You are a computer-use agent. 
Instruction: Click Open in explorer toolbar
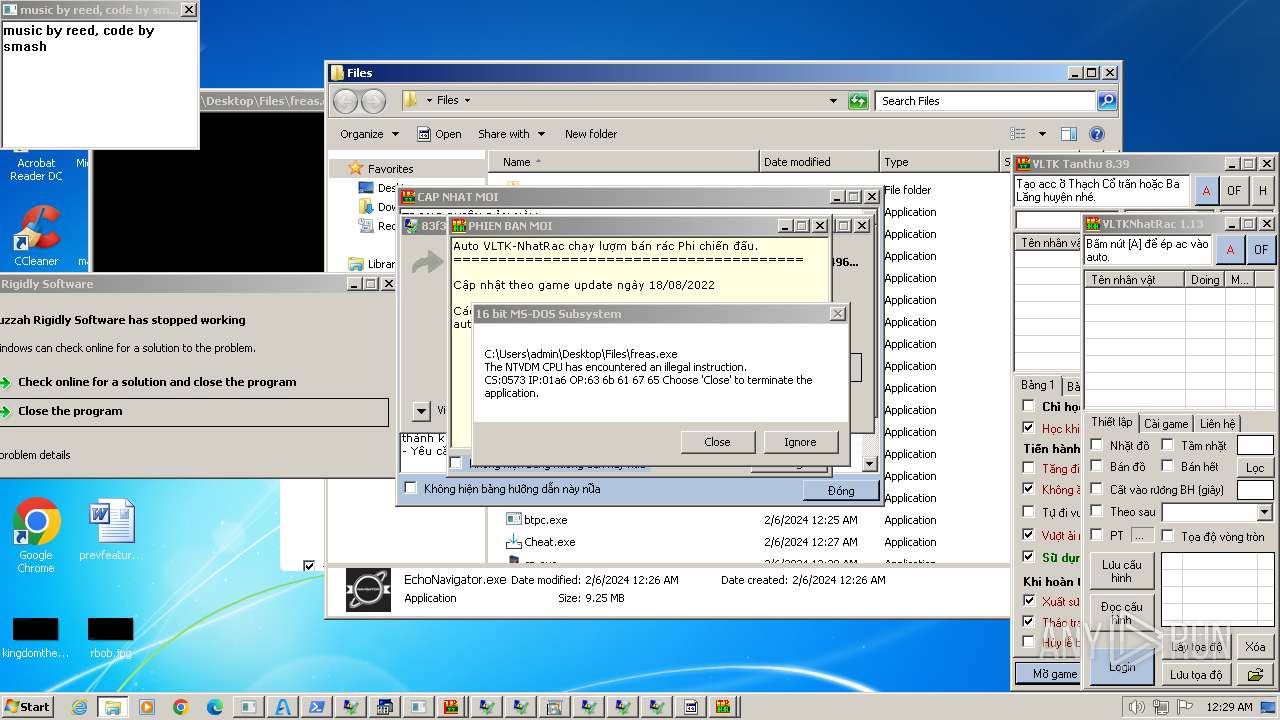tap(439, 134)
